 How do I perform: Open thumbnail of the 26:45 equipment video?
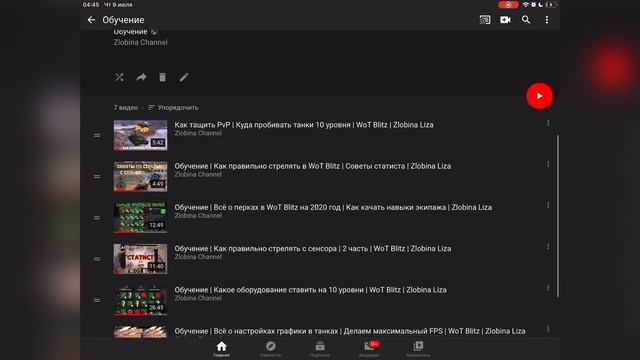pos(140,300)
